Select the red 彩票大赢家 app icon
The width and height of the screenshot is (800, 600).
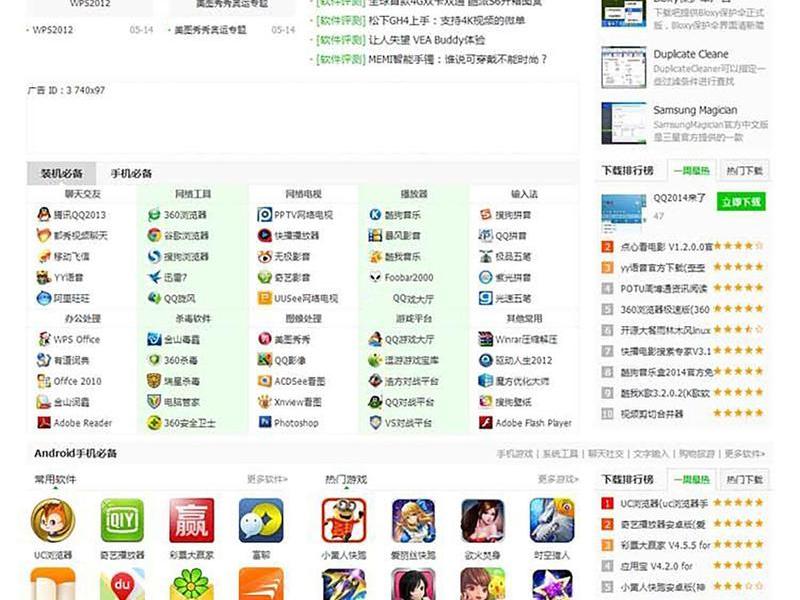[191, 520]
